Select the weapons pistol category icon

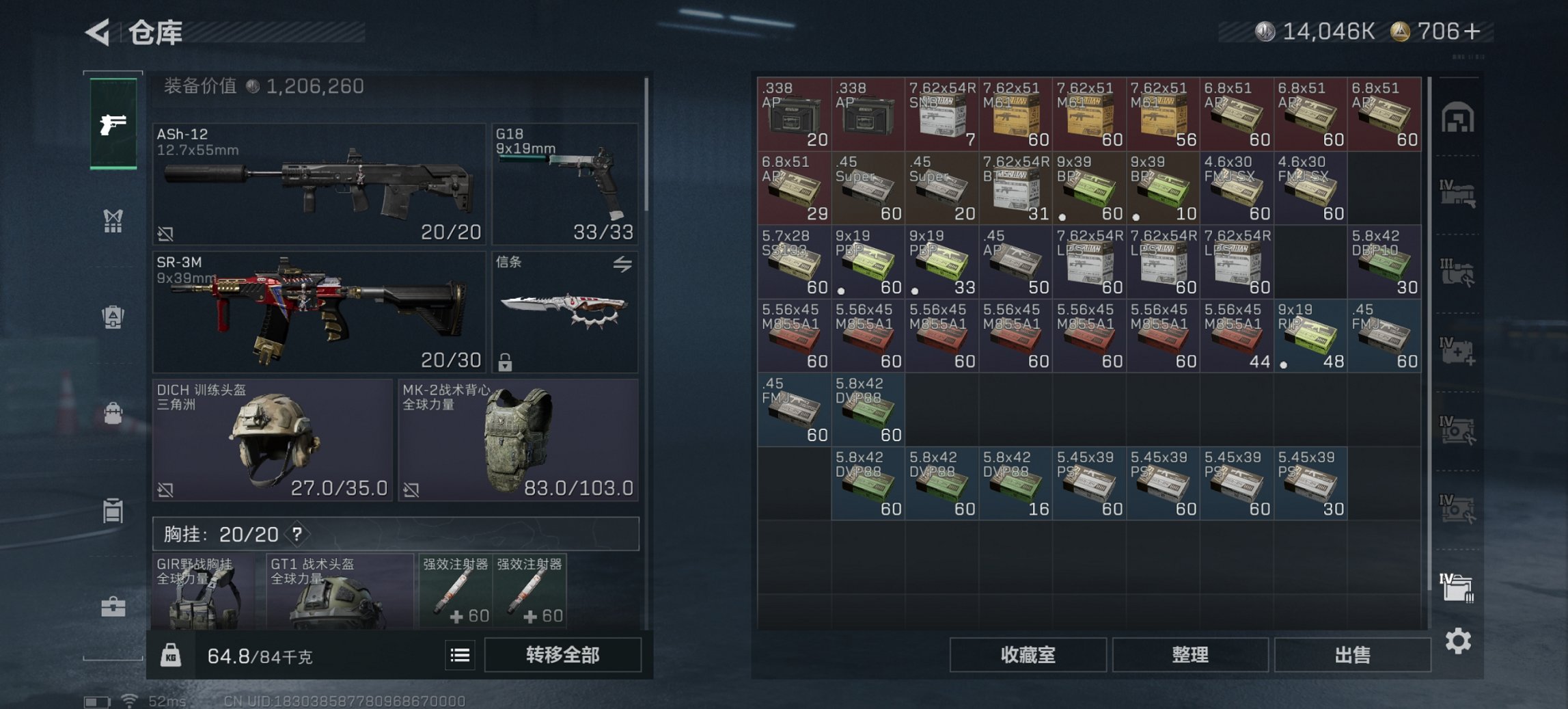(x=113, y=124)
